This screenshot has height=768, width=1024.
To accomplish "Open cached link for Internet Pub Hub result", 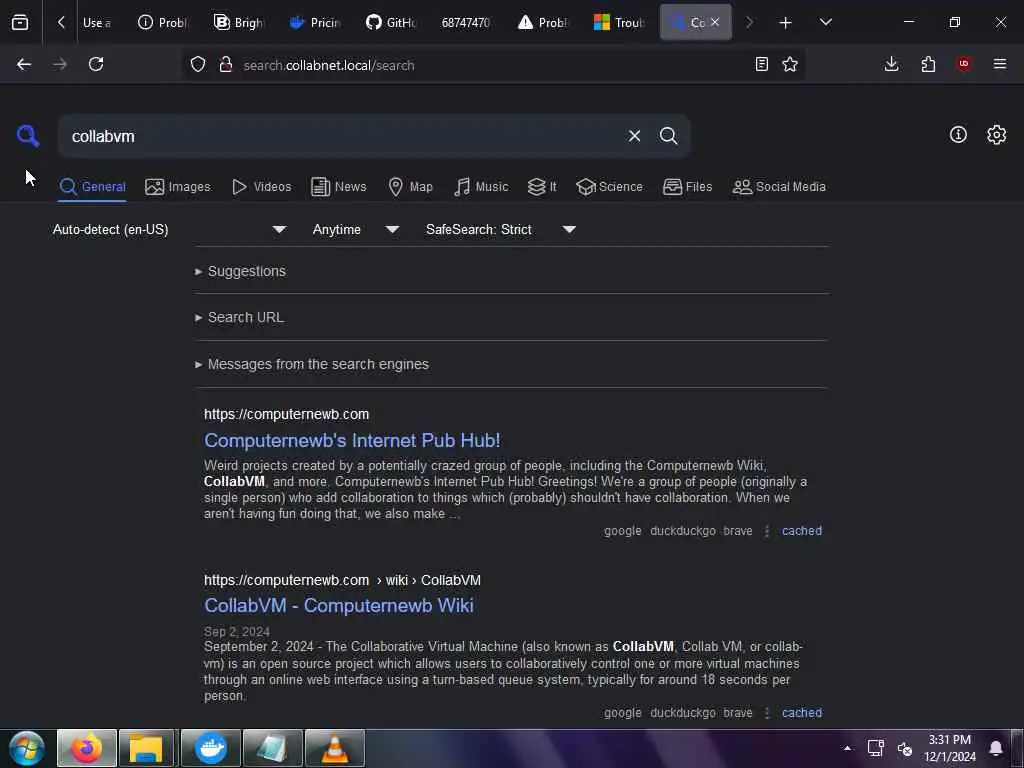I will [x=801, y=531].
